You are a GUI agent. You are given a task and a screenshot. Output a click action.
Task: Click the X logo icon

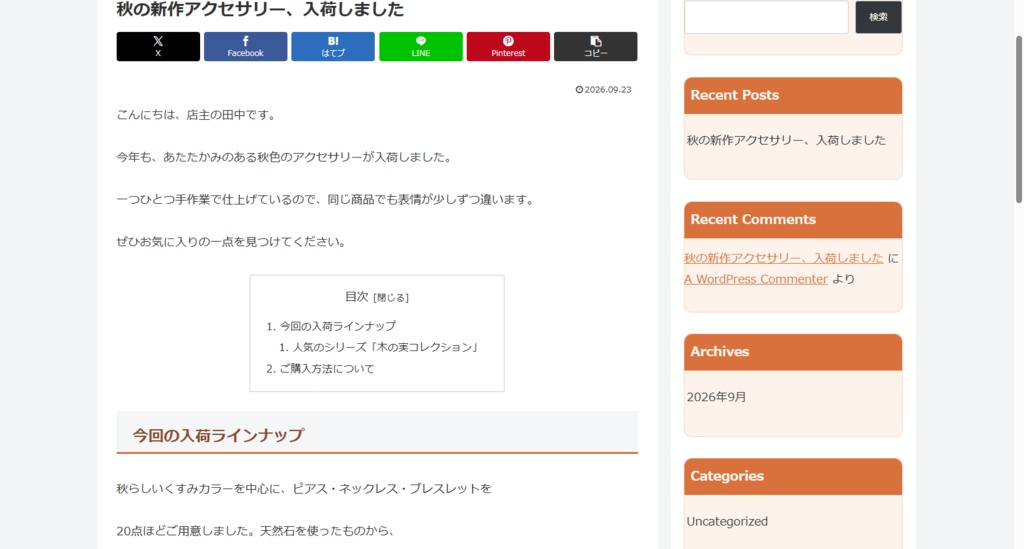158,41
